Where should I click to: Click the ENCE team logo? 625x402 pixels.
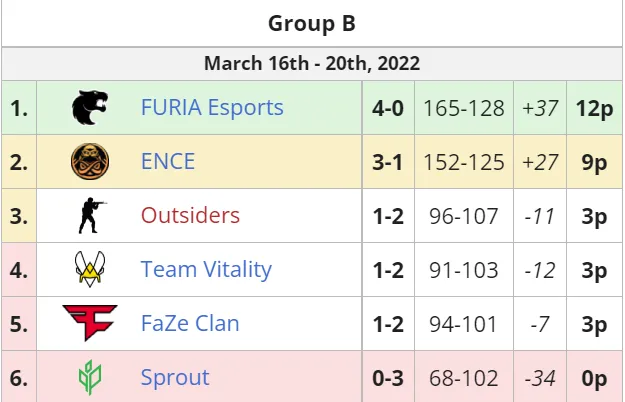click(90, 161)
